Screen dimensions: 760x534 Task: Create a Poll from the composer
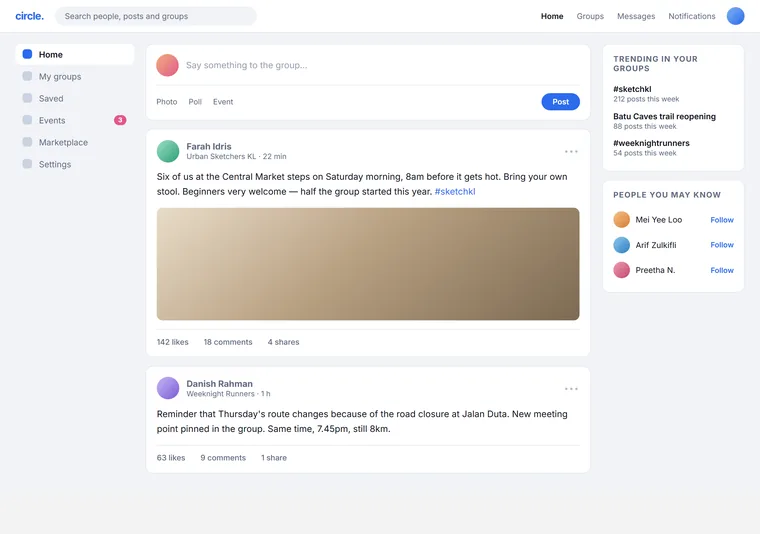195,102
